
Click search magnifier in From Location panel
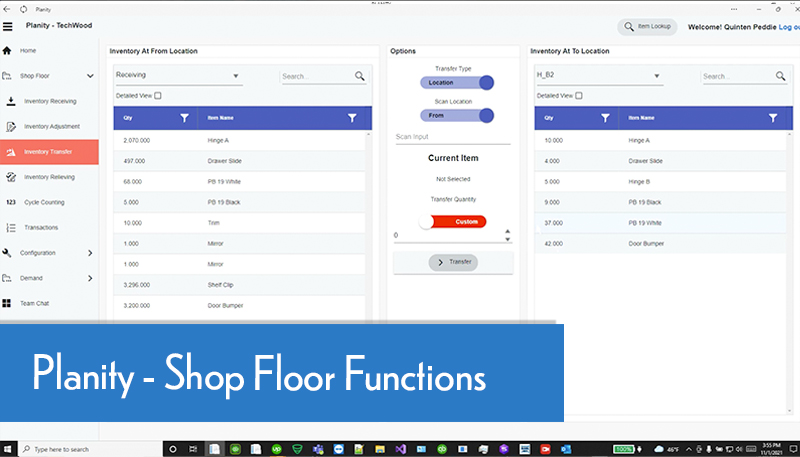point(360,76)
